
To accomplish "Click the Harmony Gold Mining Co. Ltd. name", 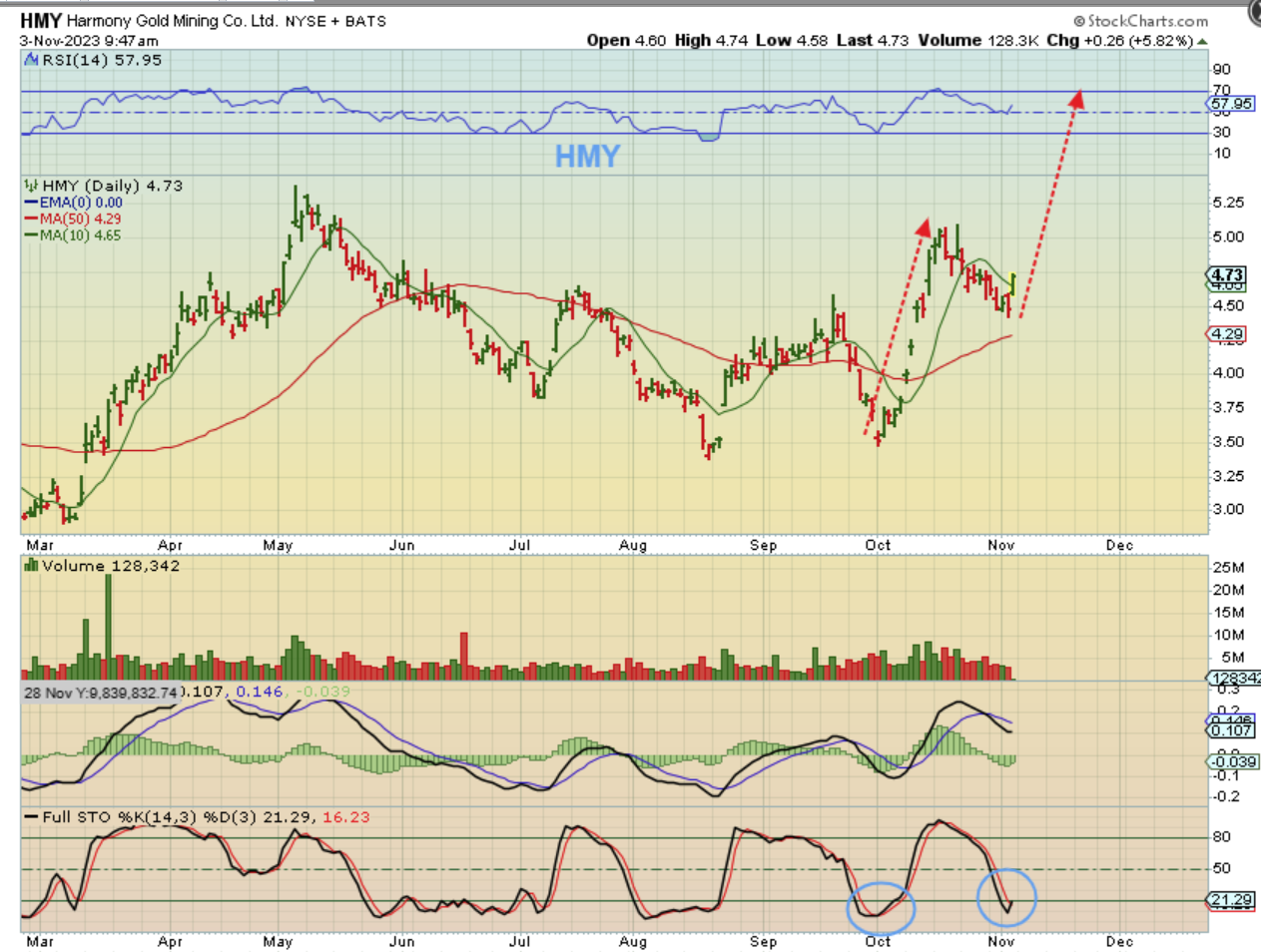I will 172,21.
